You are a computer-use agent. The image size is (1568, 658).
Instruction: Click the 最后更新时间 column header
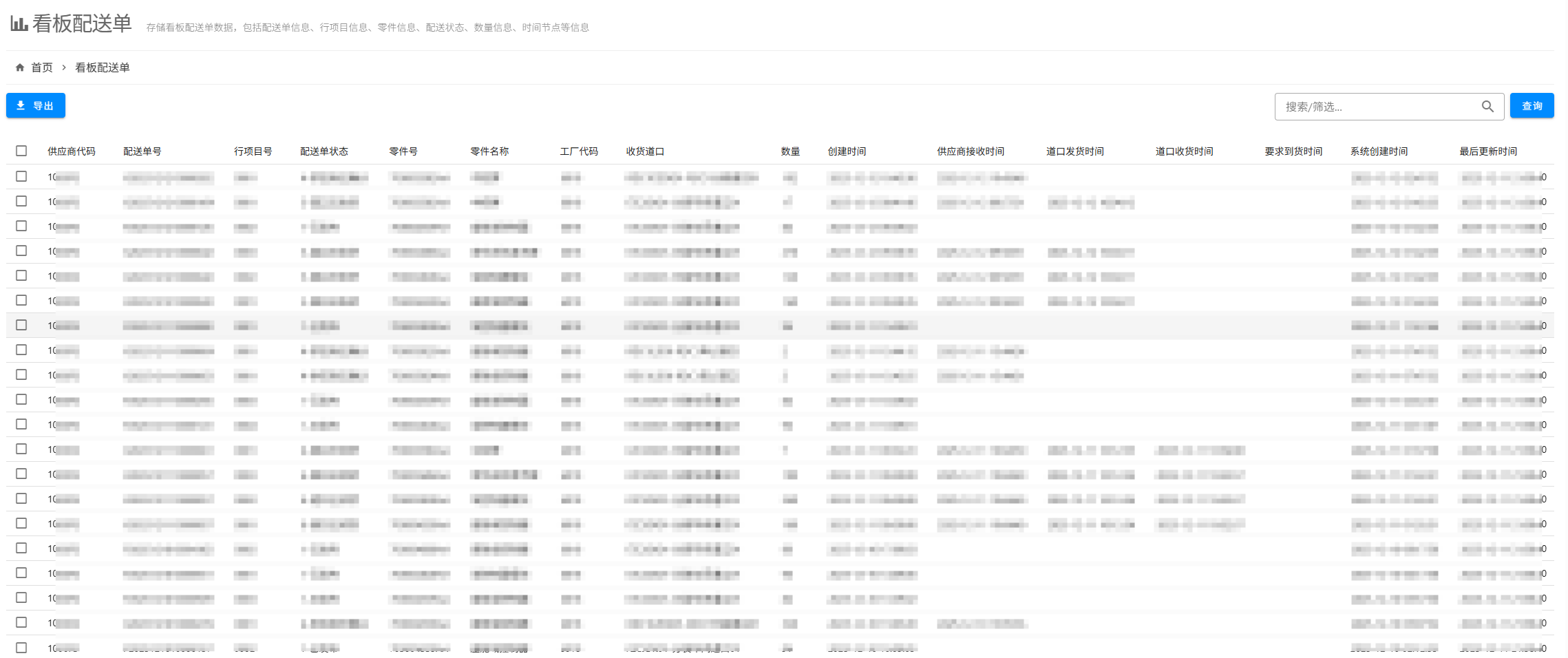click(x=1487, y=151)
